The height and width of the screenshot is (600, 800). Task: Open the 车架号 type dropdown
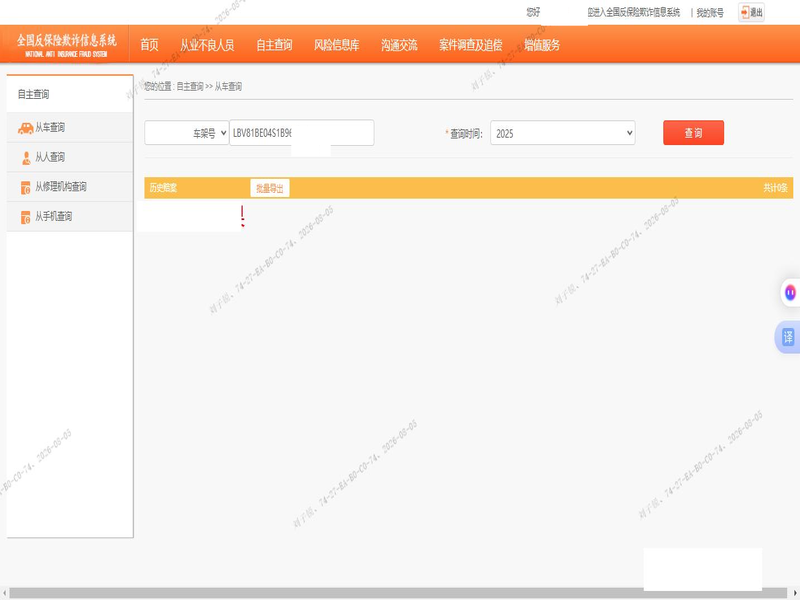187,133
